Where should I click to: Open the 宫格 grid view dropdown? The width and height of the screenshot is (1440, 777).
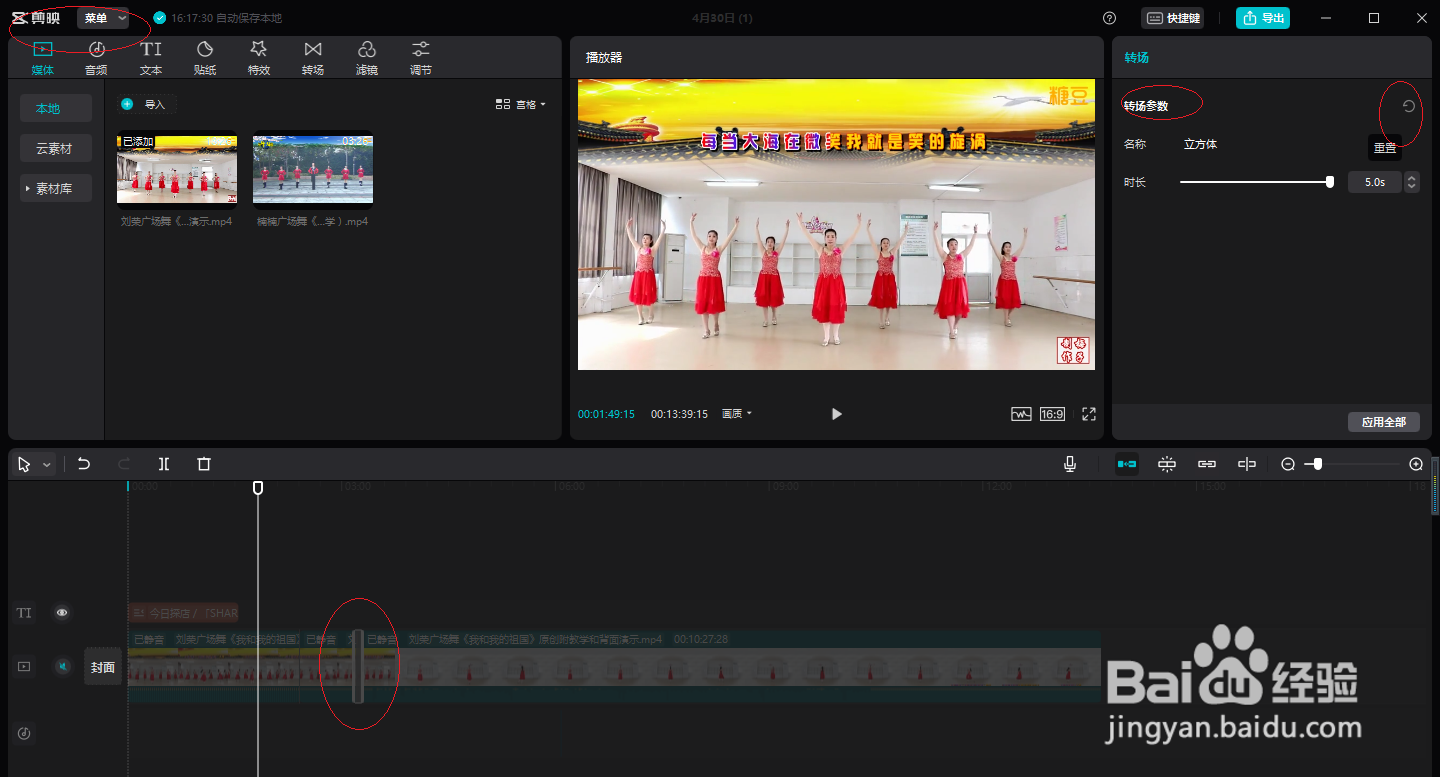[521, 104]
